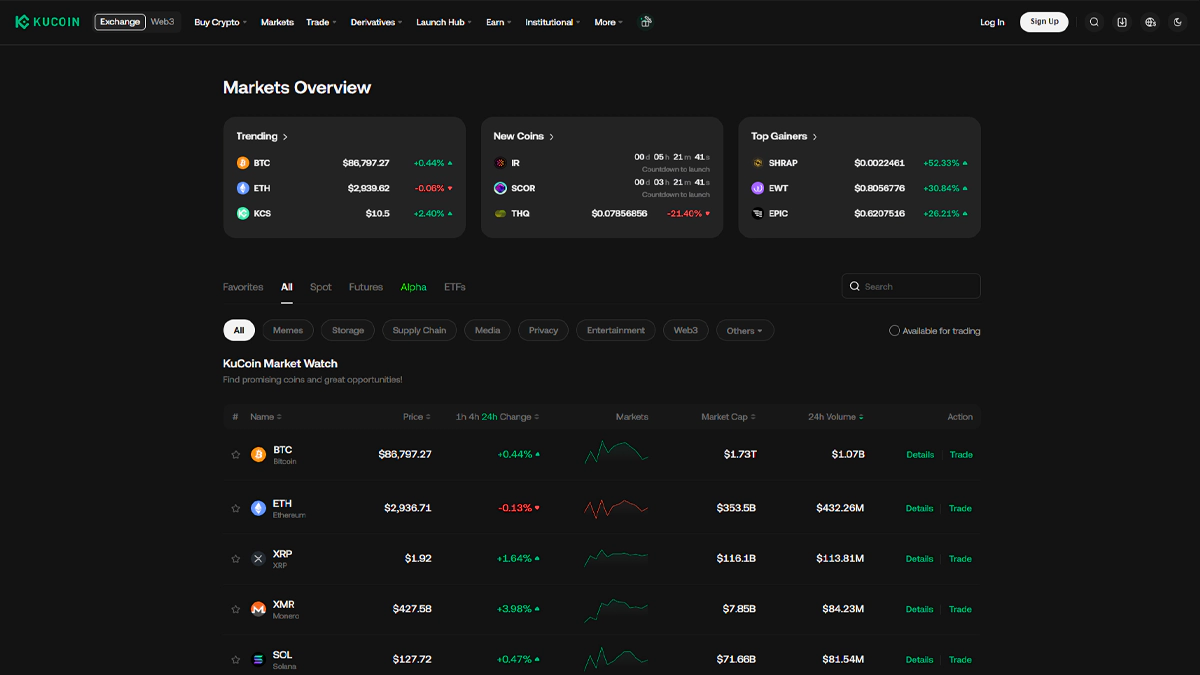The height and width of the screenshot is (675, 1200).
Task: Favorite BTC using the star icon
Action: [236, 455]
